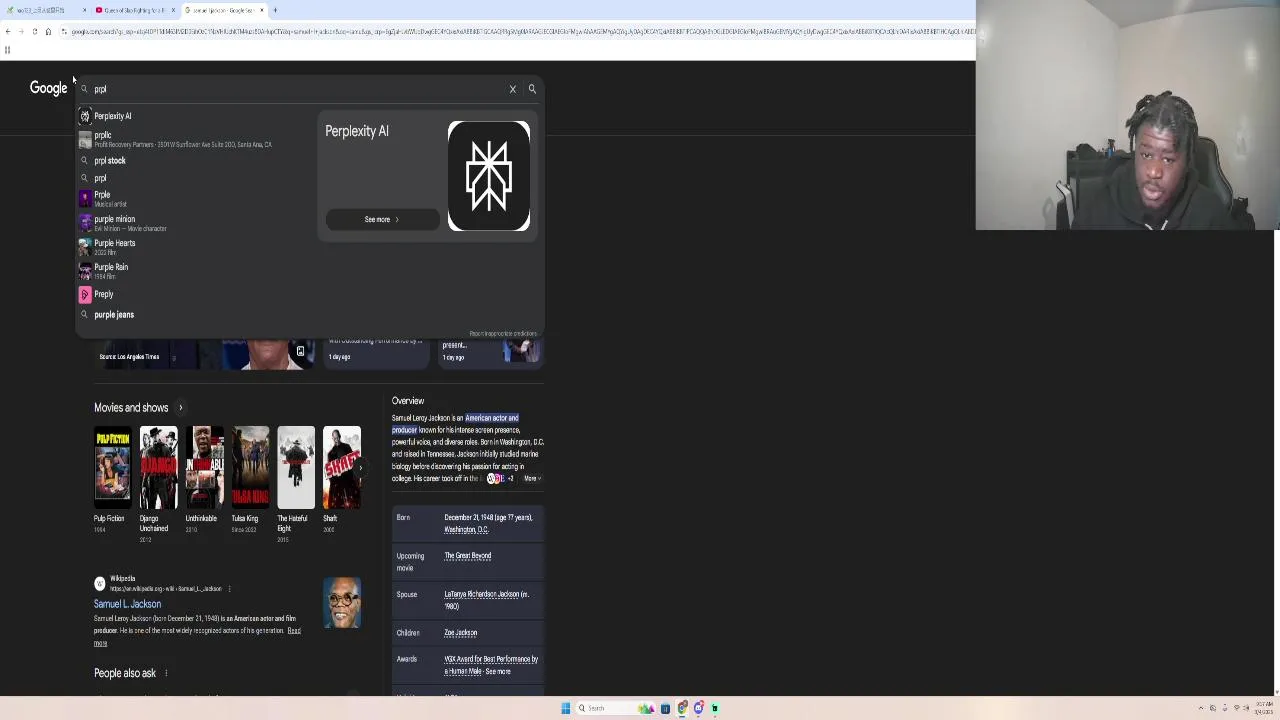Open the system tray hidden icons chevron
Image resolution: width=1280 pixels, height=720 pixels.
[1201, 708]
